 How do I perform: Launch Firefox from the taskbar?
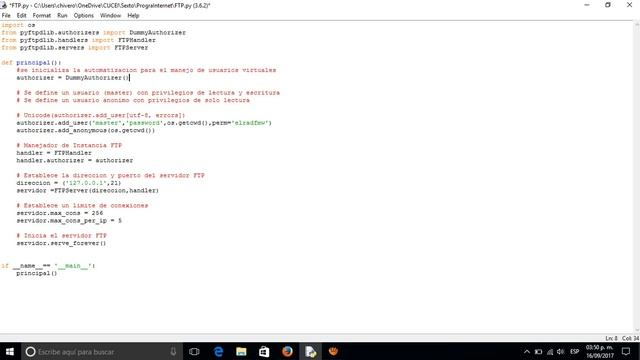(x=287, y=351)
